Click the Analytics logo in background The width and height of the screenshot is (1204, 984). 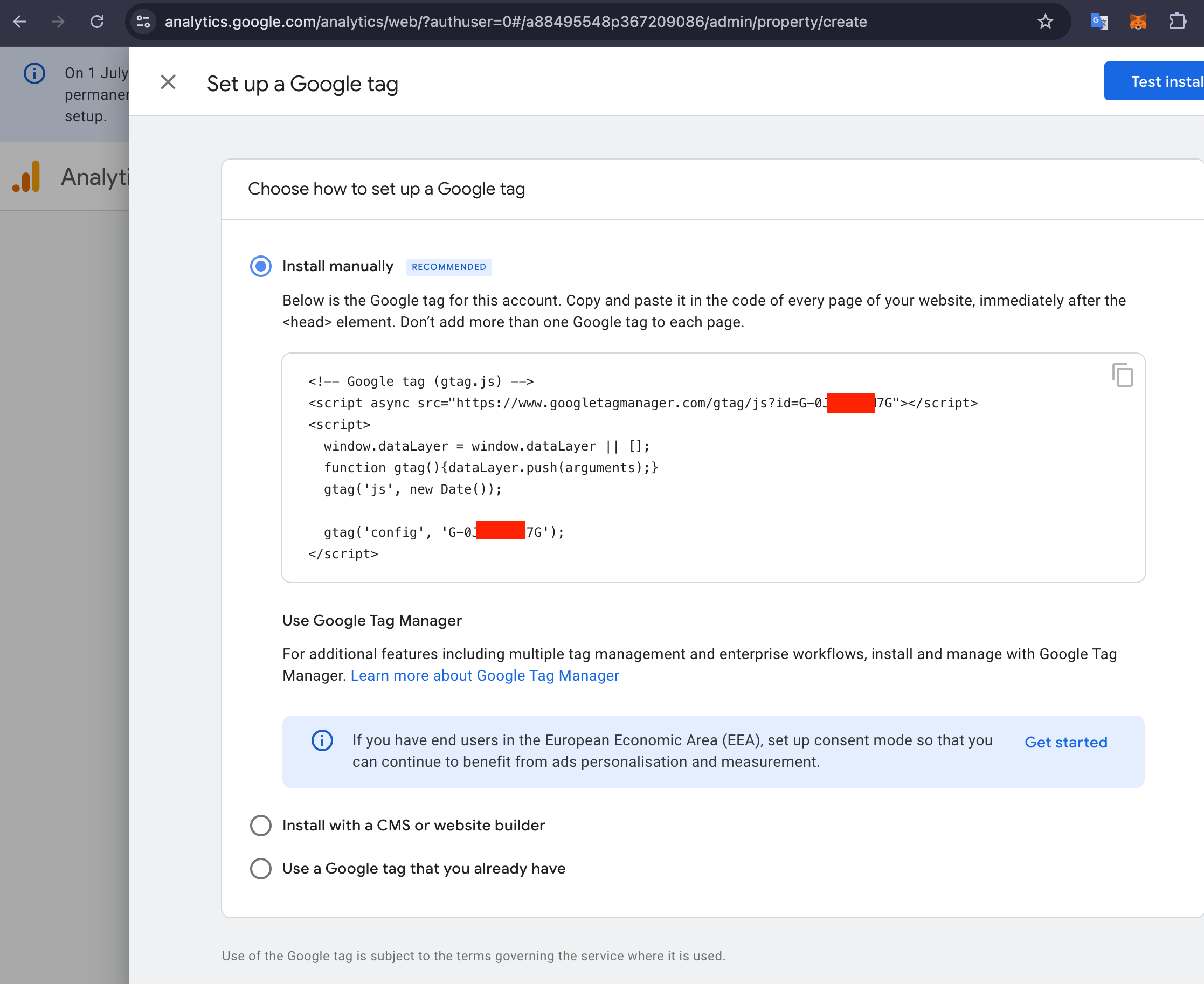[26, 177]
